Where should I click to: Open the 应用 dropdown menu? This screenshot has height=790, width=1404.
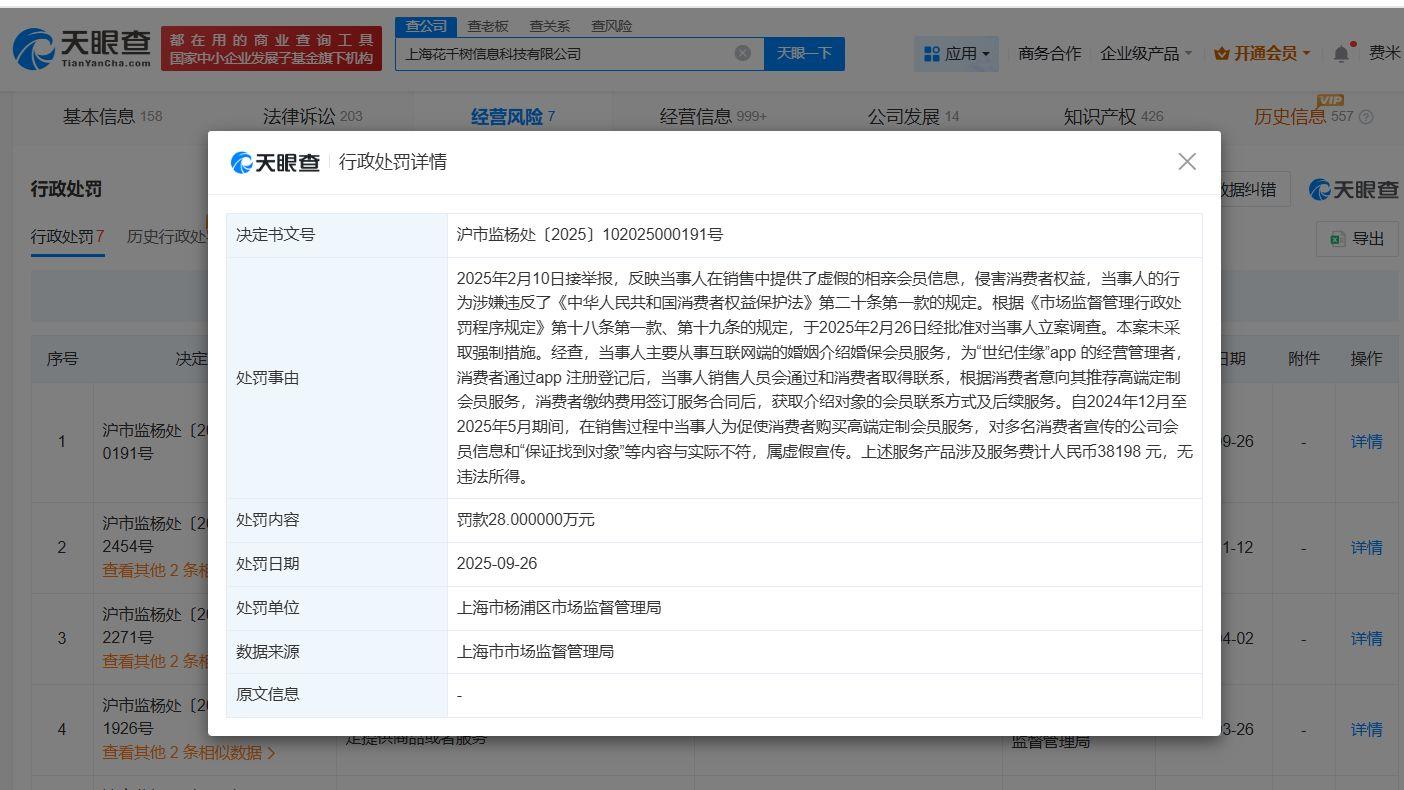point(957,54)
